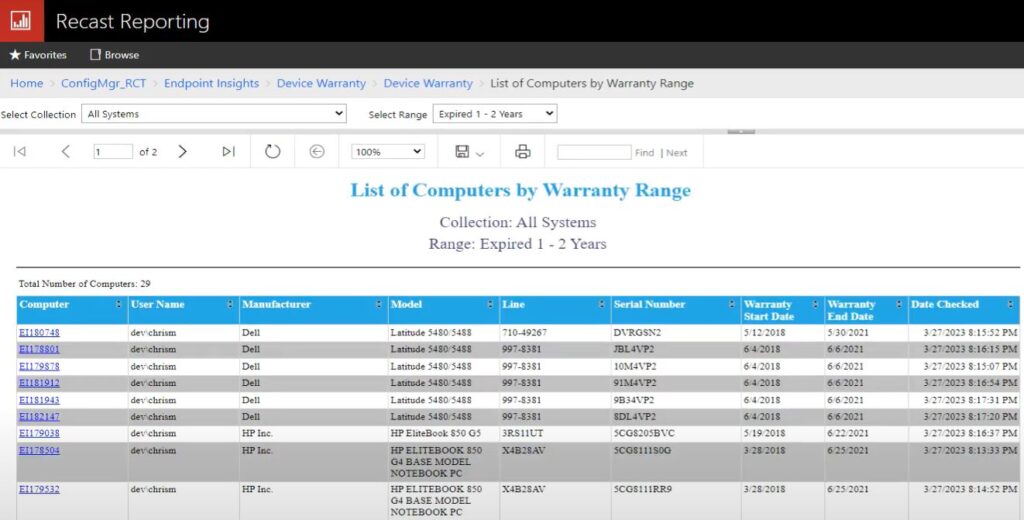Click the Recast Reporting logo icon
The height and width of the screenshot is (520, 1024).
[21, 21]
